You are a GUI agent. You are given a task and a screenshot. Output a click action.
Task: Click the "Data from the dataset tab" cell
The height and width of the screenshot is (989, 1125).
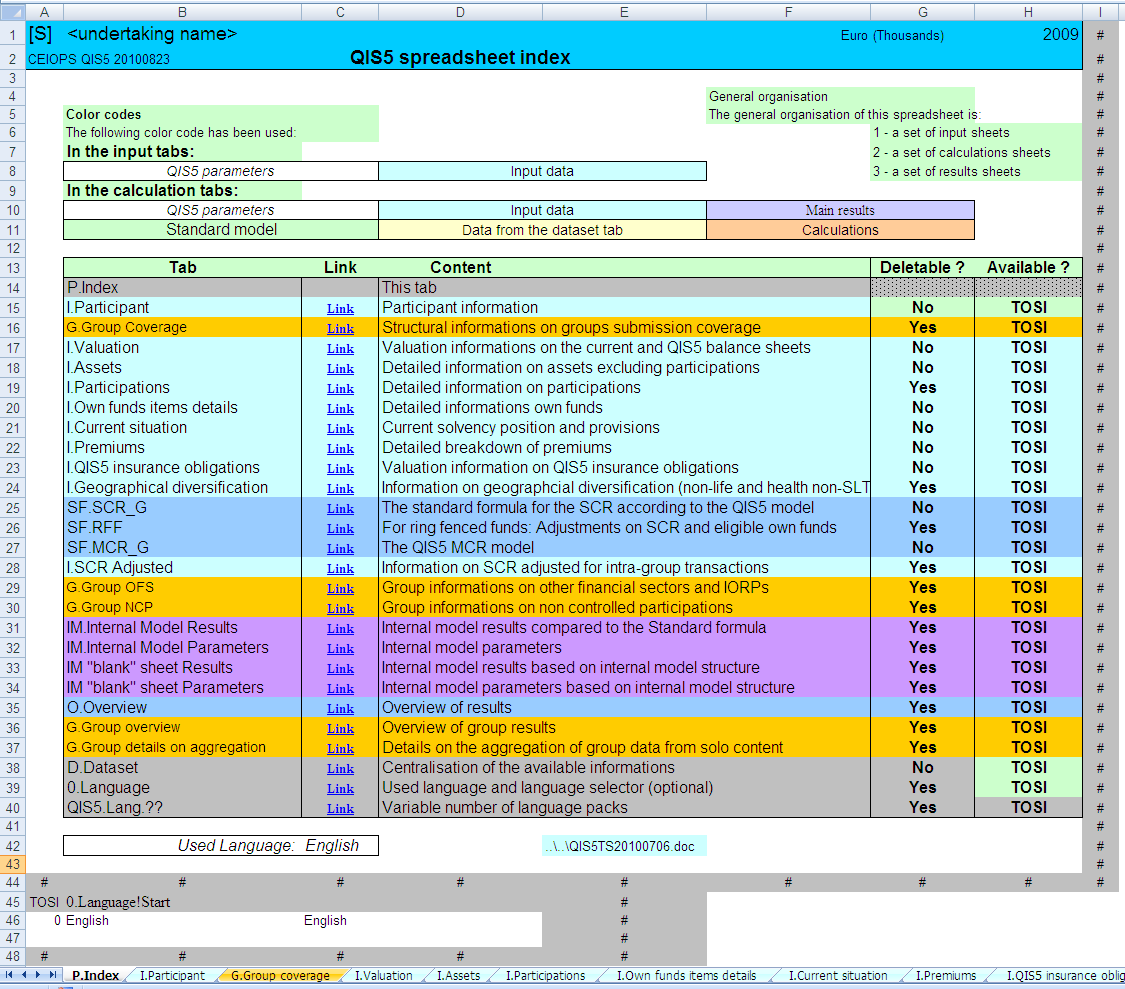click(x=542, y=230)
